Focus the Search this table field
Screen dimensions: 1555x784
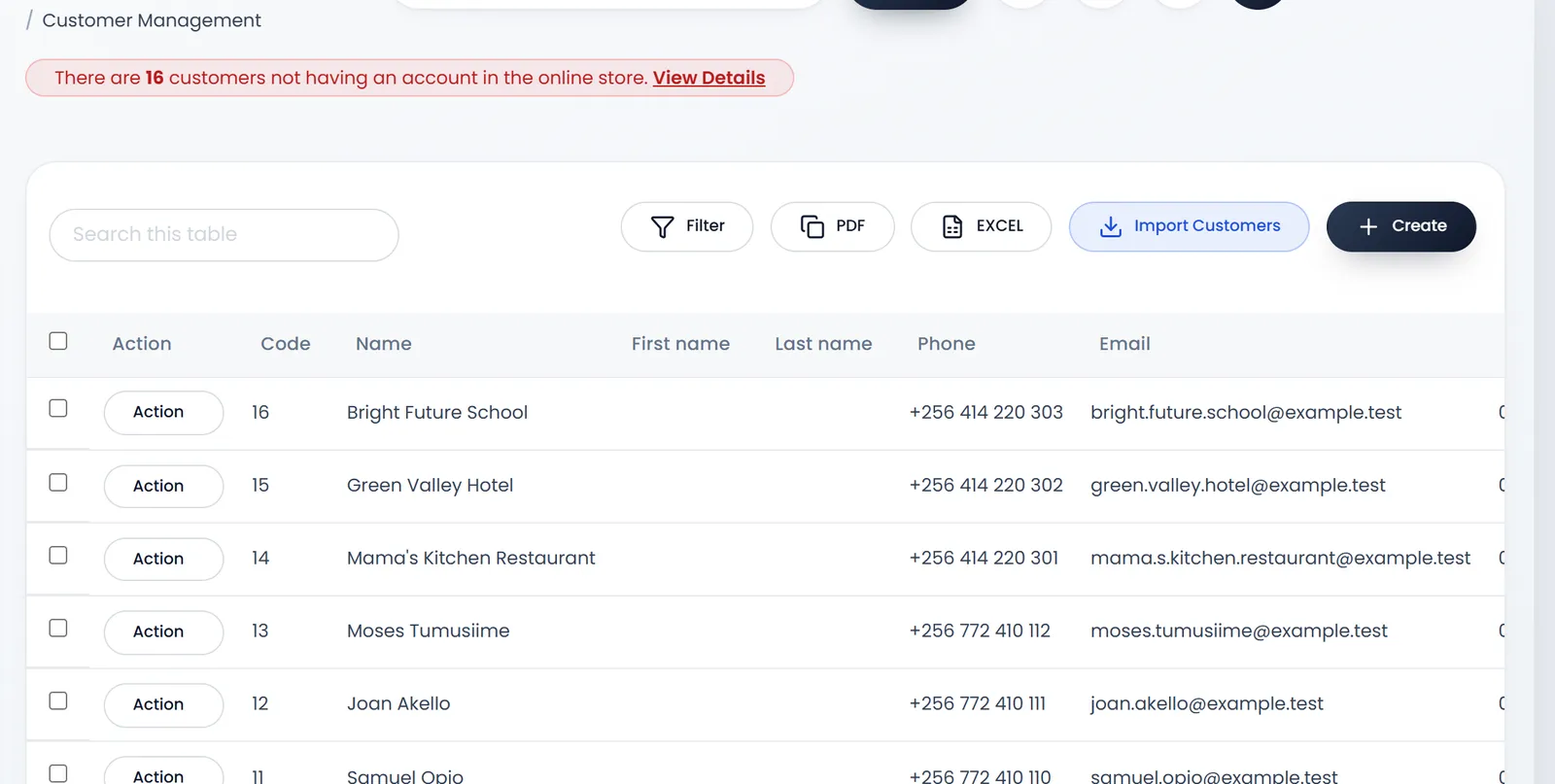(224, 235)
